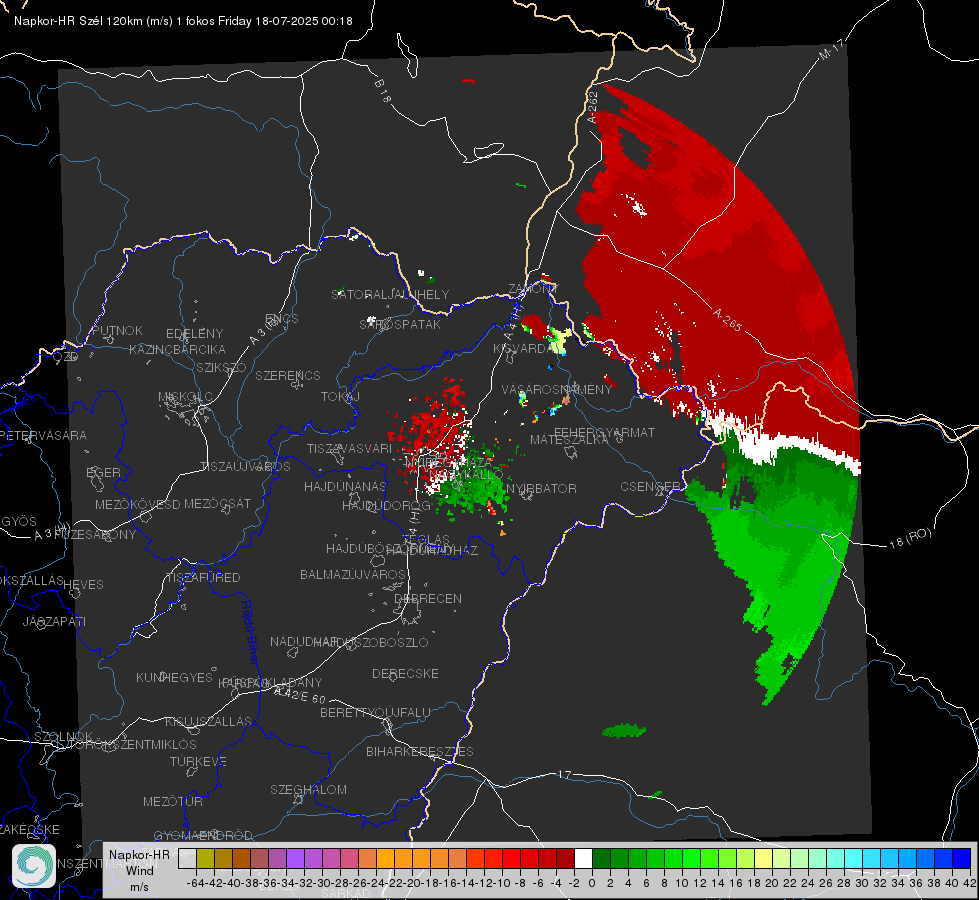Select the HAJDÚNÁNÁS label

pos(345,486)
